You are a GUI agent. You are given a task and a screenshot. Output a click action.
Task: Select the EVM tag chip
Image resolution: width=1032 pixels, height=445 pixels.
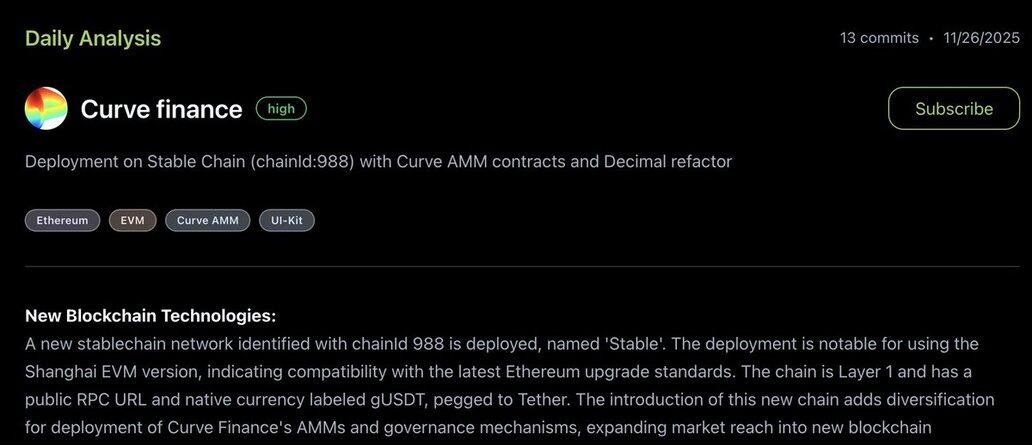pos(132,220)
